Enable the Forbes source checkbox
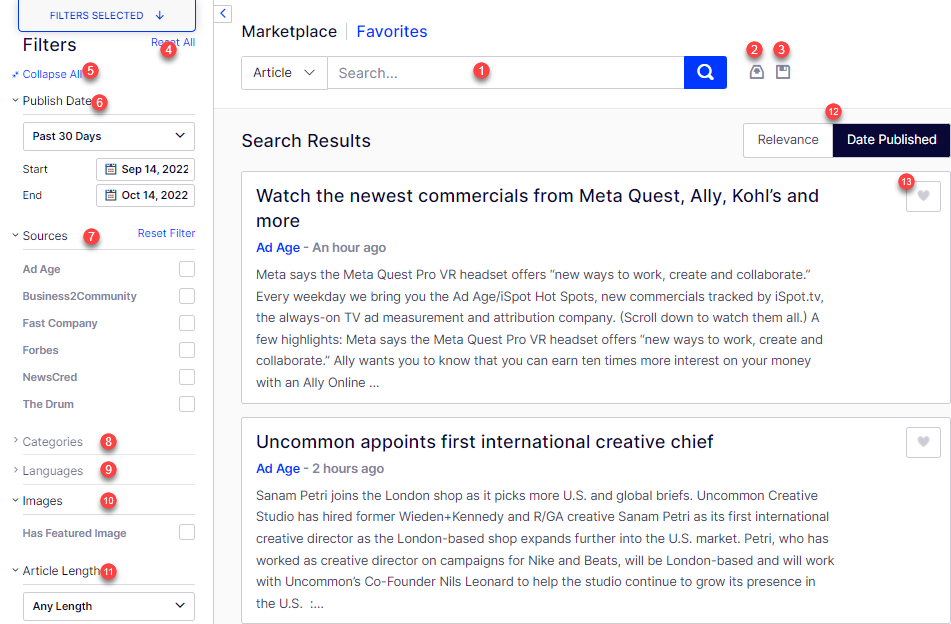 pyautogui.click(x=187, y=350)
